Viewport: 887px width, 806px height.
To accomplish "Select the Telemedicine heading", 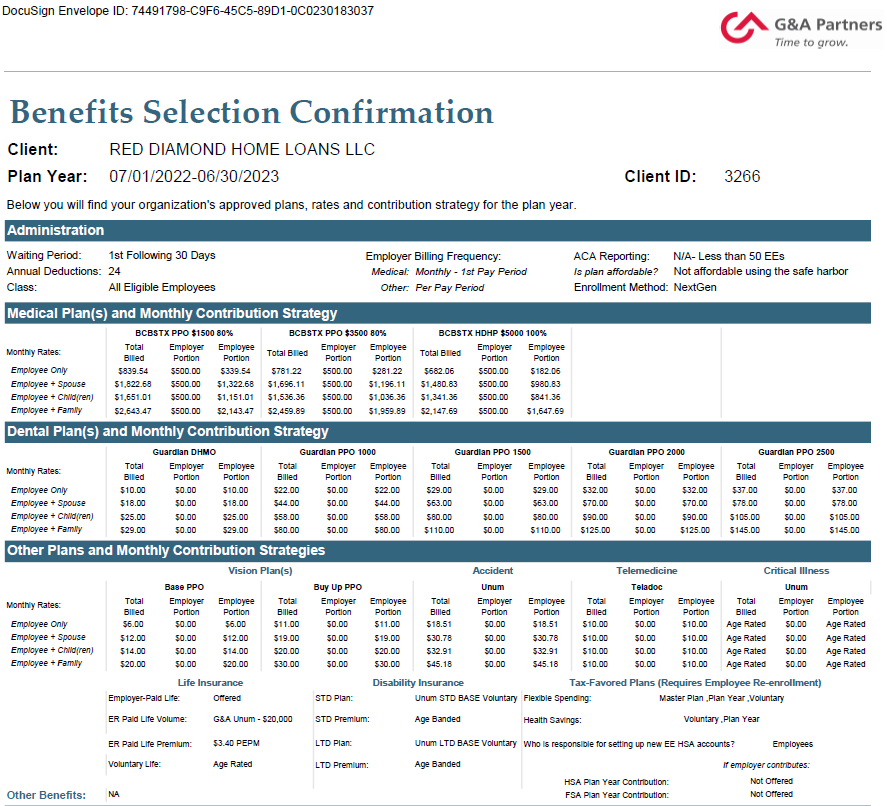I will click(x=647, y=571).
